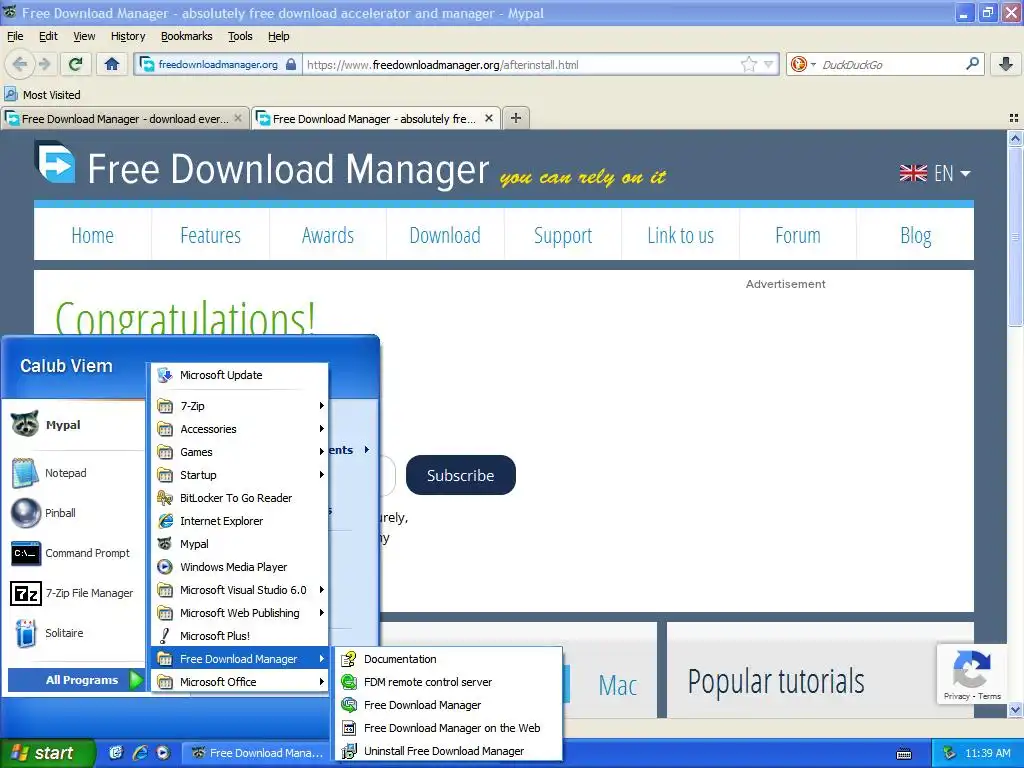
Task: Open the Edit menu
Action: 48,36
